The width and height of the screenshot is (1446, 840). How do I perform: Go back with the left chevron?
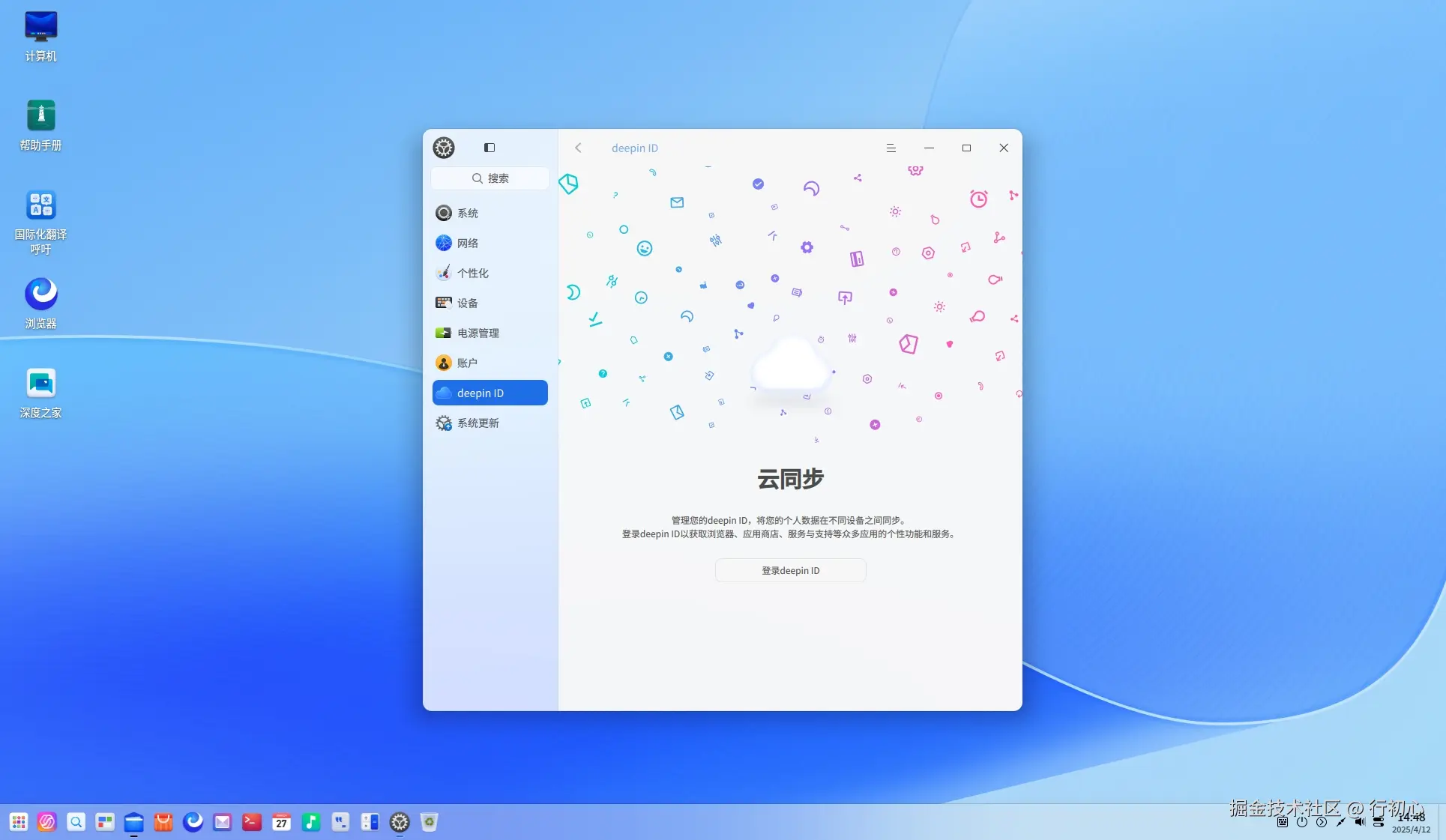coord(578,148)
